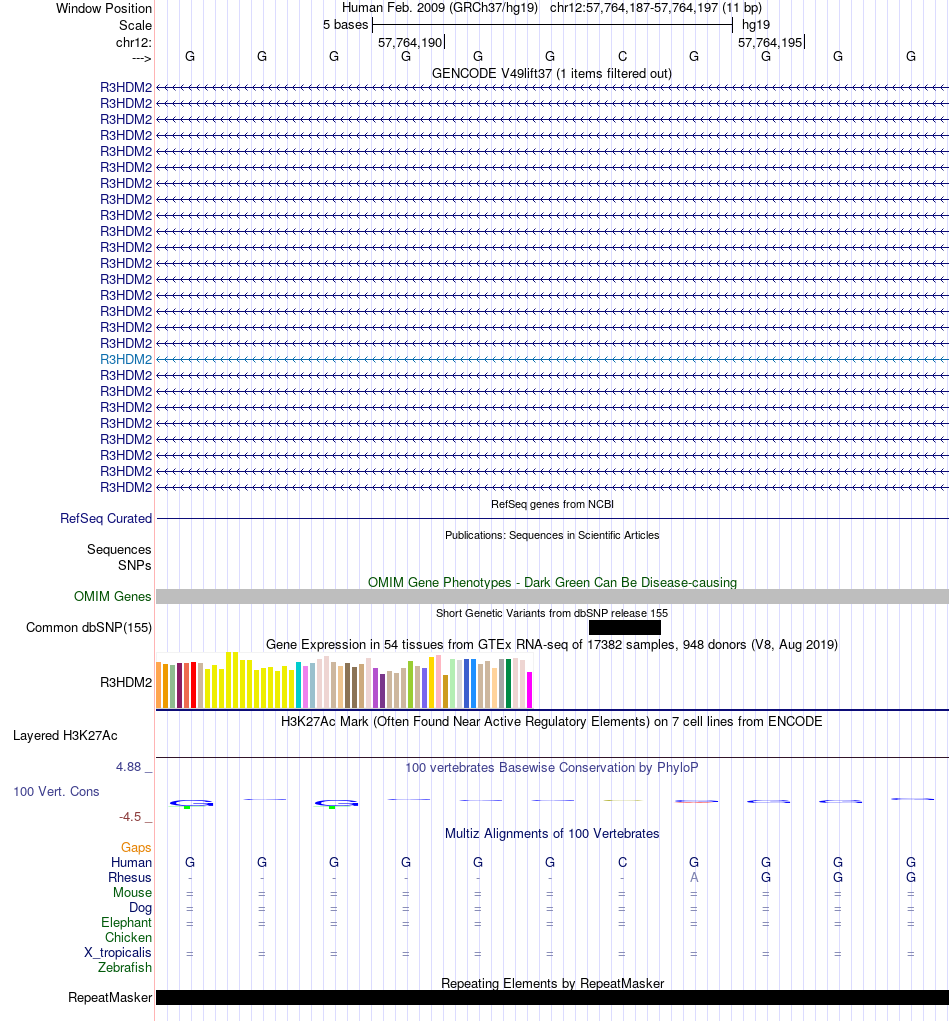Click the Human alignment row label
Viewport: 950px width, 1021px height.
[x=131, y=862]
